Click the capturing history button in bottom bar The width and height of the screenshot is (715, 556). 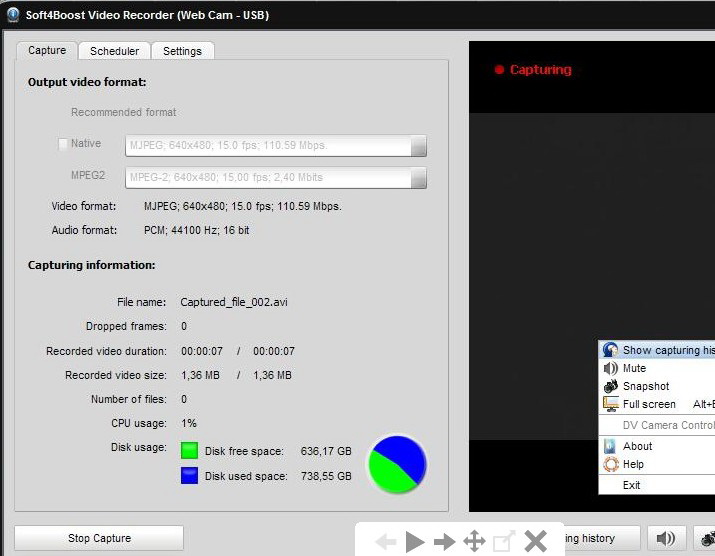602,538
